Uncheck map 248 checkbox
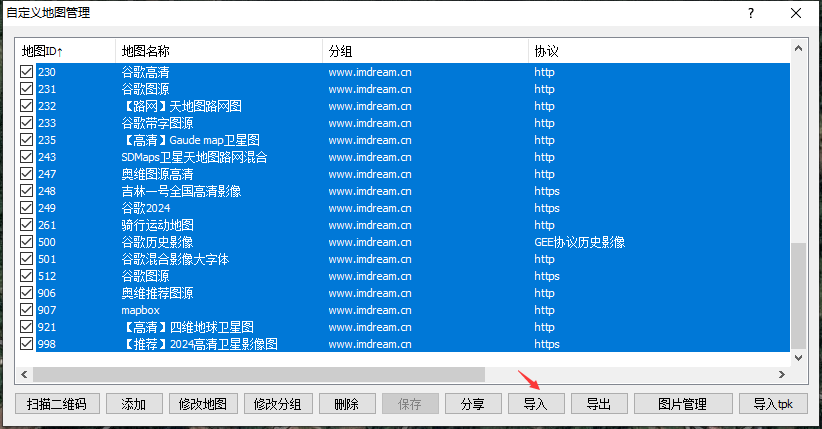Image resolution: width=822 pixels, height=429 pixels. (26, 190)
